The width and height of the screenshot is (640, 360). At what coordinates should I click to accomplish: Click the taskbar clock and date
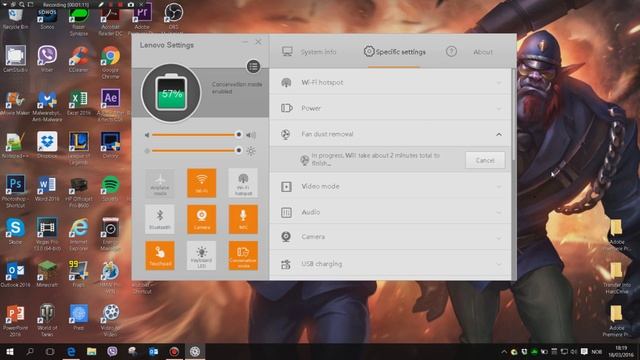pyautogui.click(x=621, y=352)
